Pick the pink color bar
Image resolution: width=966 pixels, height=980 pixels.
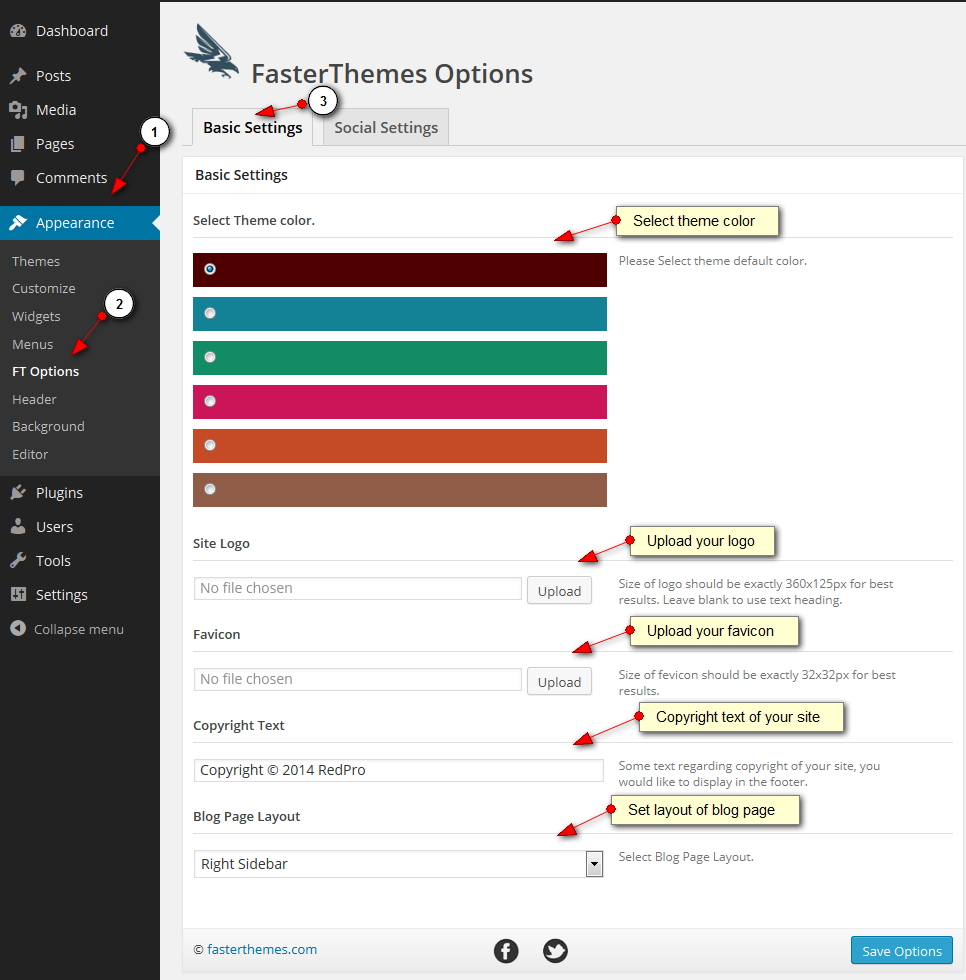pyautogui.click(x=400, y=402)
